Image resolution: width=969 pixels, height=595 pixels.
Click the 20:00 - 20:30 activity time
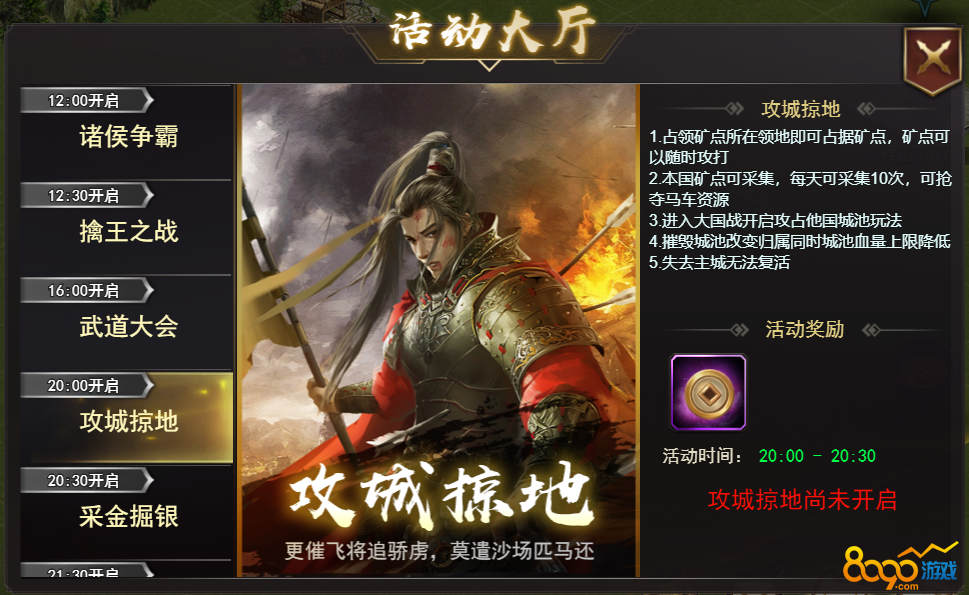click(817, 456)
